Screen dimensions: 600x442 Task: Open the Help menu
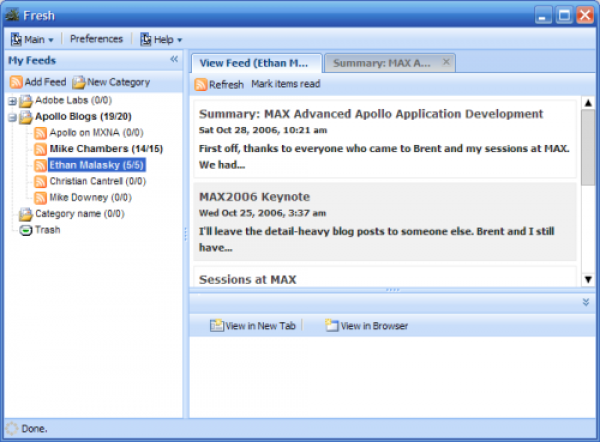click(x=161, y=39)
